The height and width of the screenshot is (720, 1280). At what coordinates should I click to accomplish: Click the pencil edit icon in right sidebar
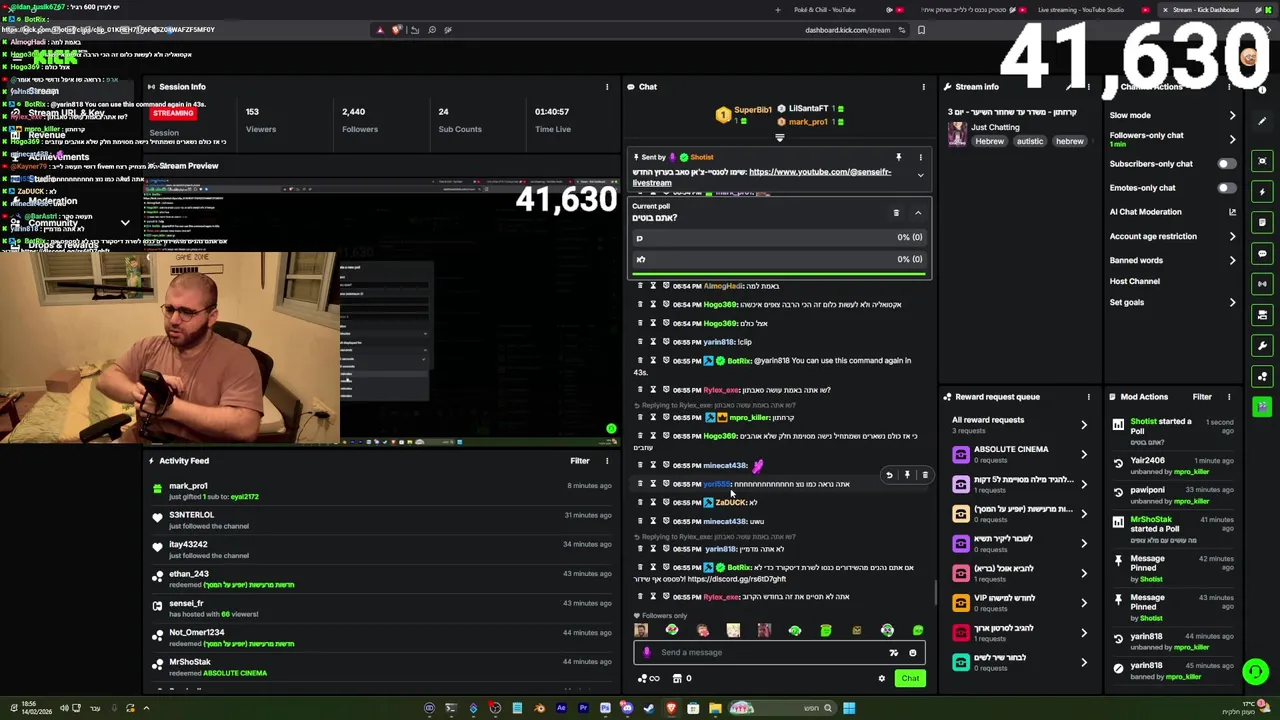[x=1262, y=122]
